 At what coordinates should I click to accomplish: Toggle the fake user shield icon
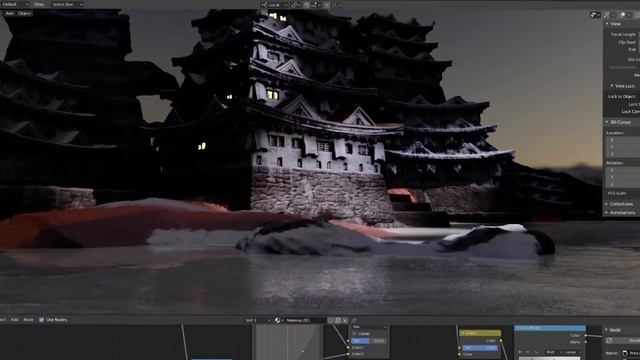coord(331,320)
